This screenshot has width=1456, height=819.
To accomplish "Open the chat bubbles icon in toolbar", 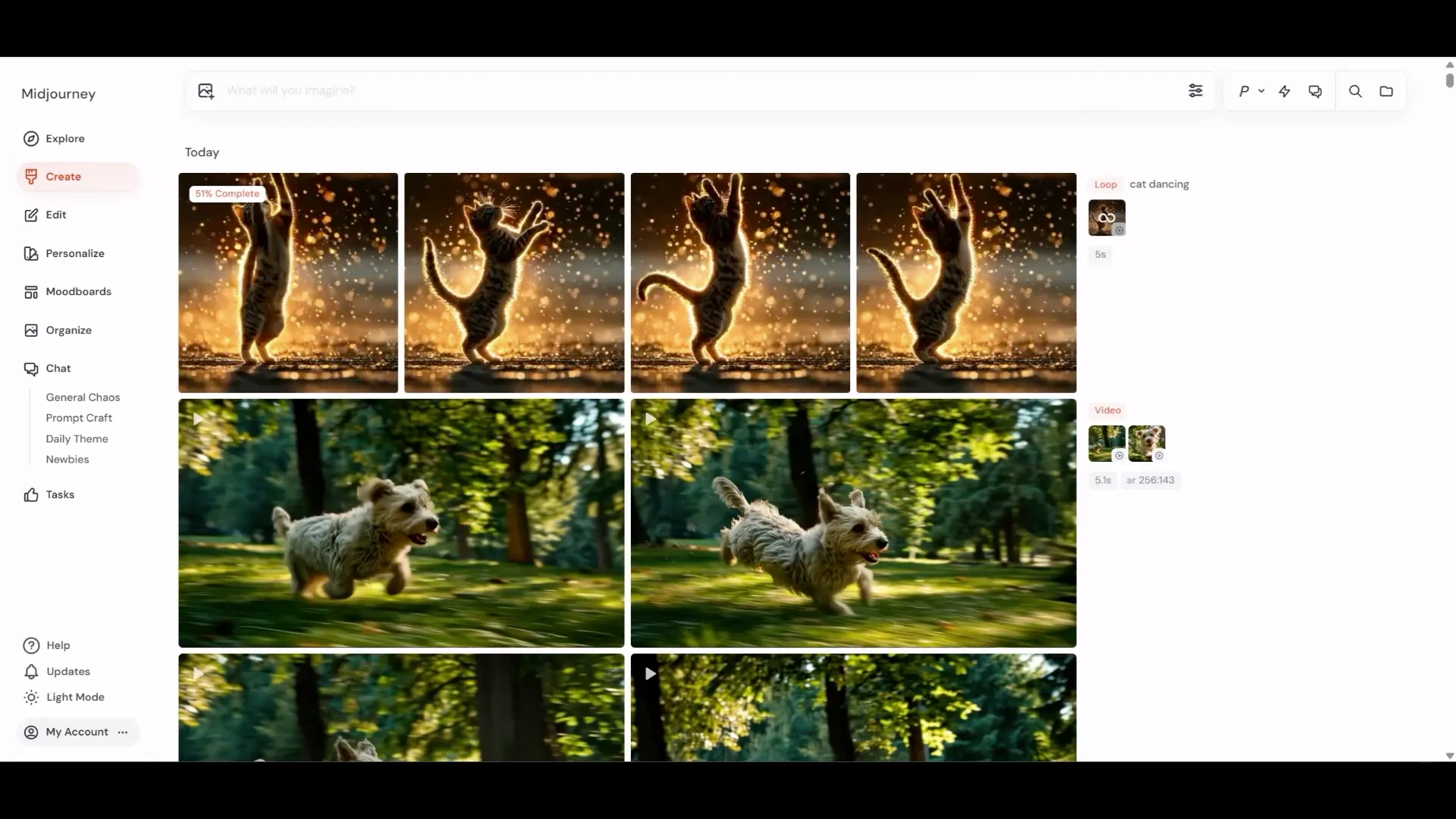I will click(1315, 91).
